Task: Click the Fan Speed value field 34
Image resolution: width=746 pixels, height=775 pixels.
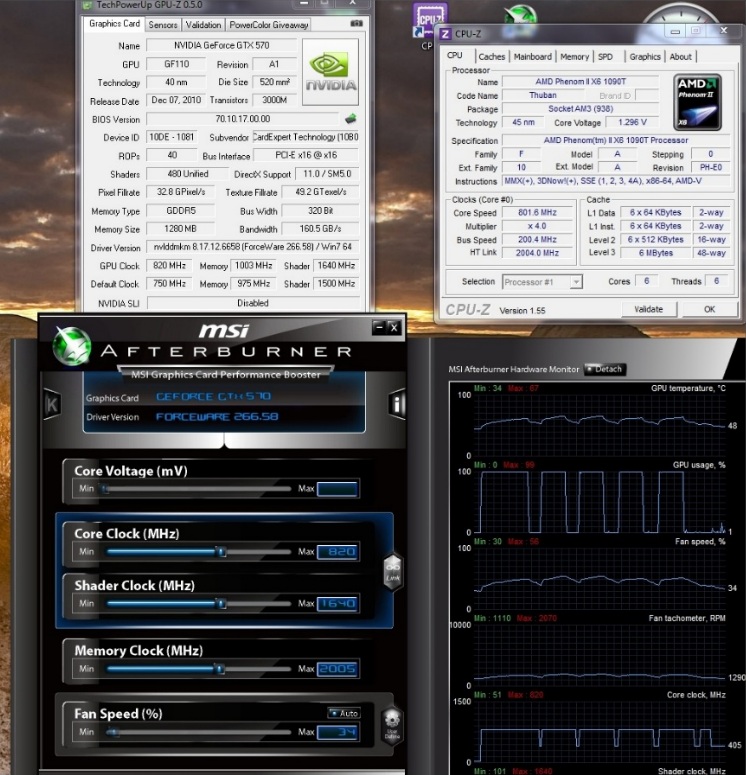Action: [337, 732]
